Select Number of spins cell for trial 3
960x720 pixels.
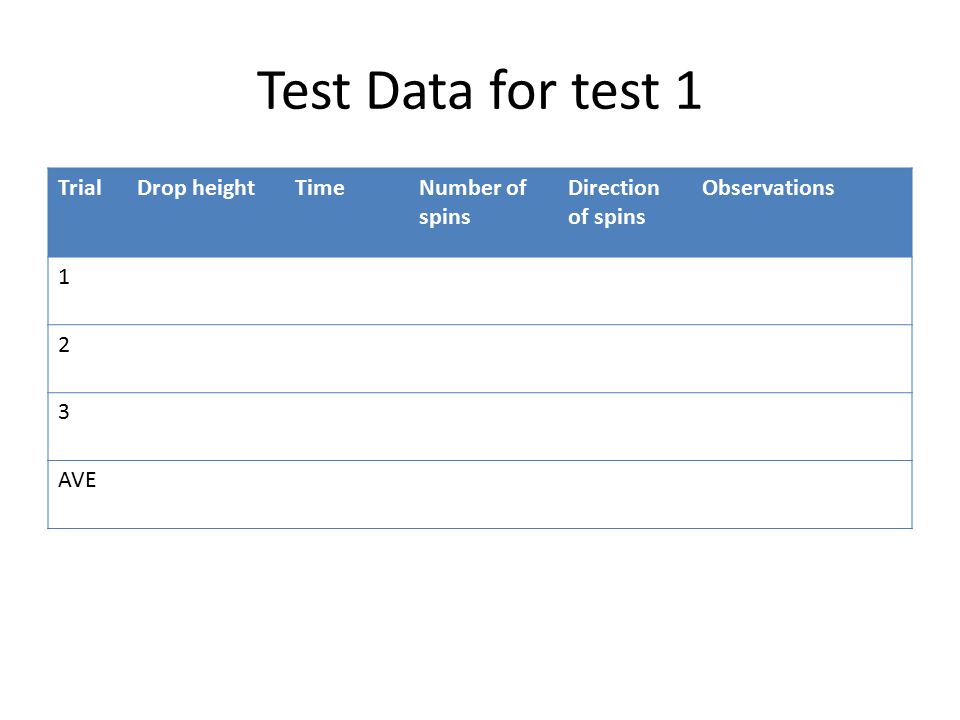coord(484,427)
